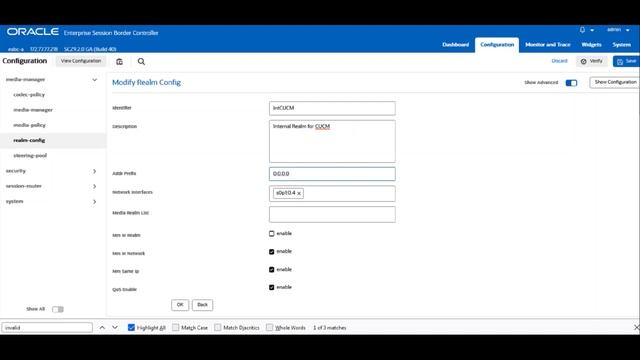This screenshot has width=640, height=360.
Task: Click the Oracle logo
Action: point(33,32)
